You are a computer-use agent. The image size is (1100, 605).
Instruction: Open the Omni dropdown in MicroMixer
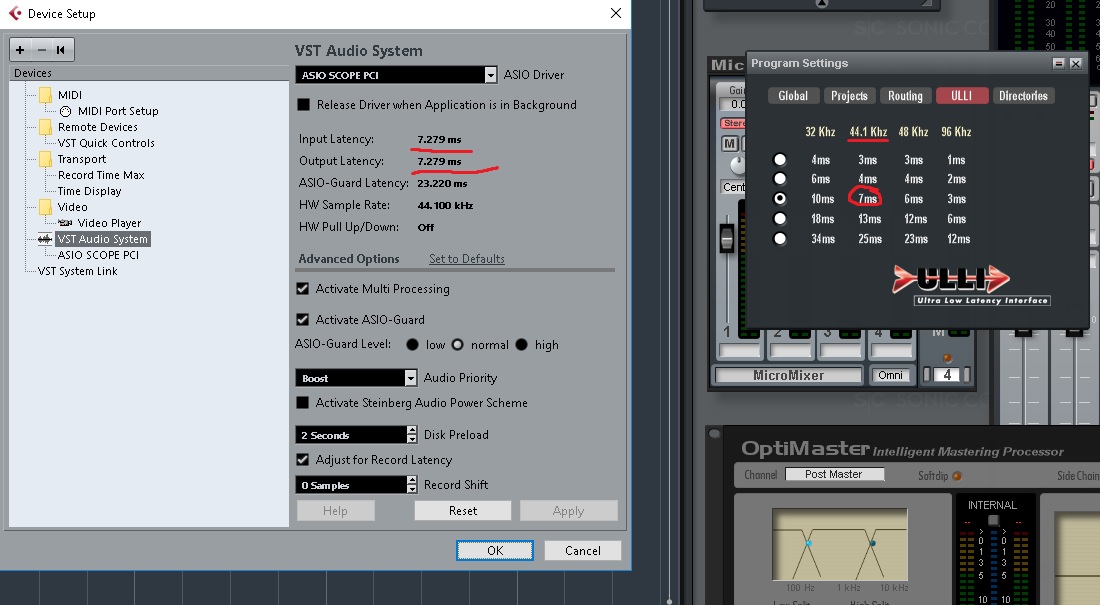[x=891, y=375]
